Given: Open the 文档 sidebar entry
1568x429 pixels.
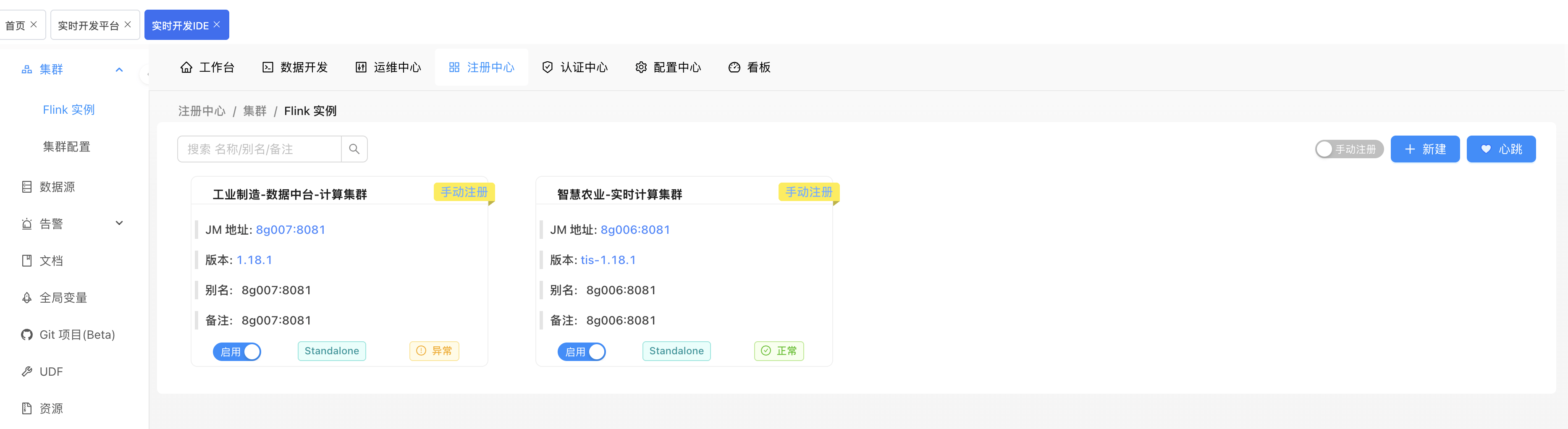Looking at the screenshot, I should 51,260.
